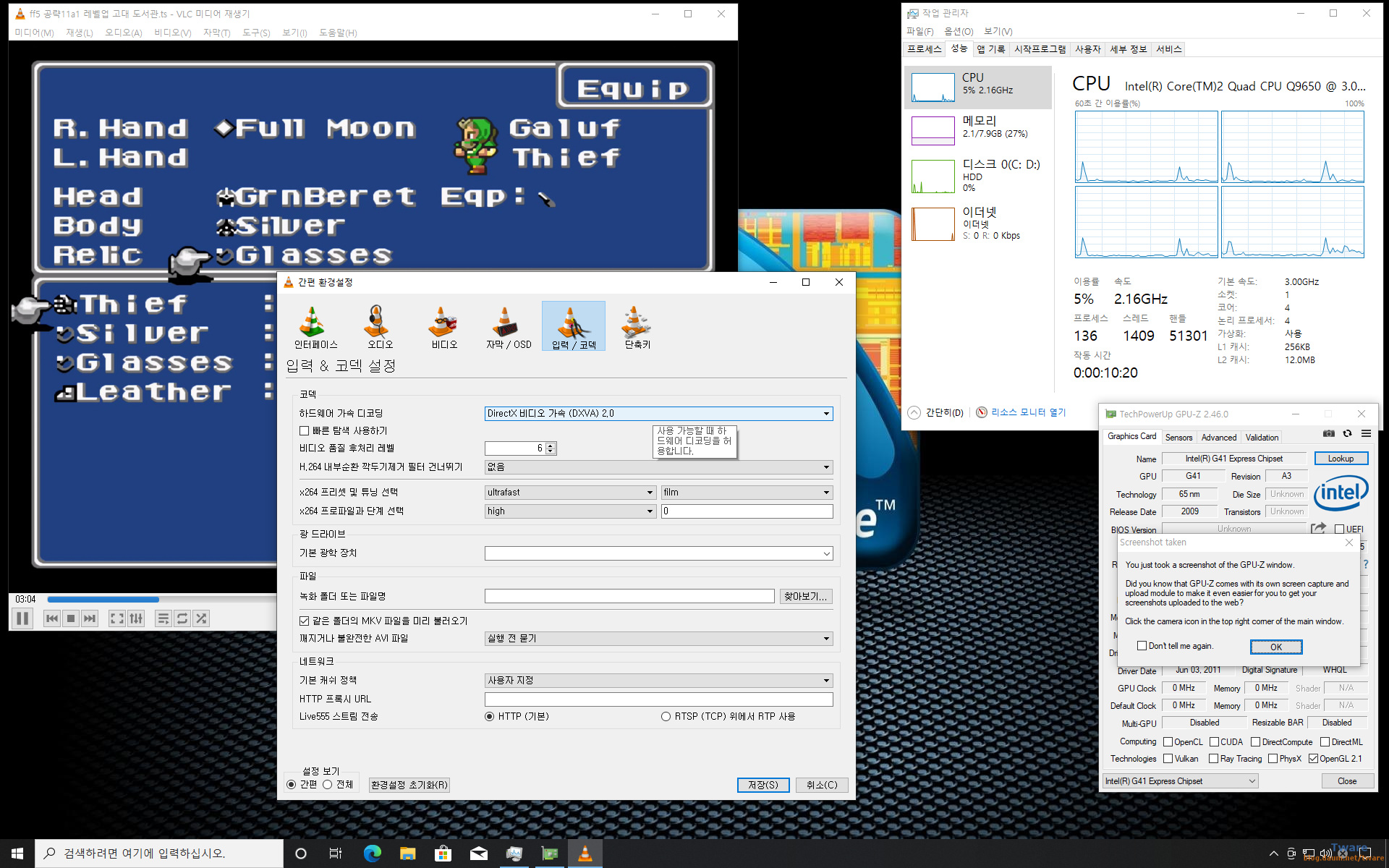The height and width of the screenshot is (868, 1389).
Task: Check "Don't tell me again" box
Action: [1142, 646]
